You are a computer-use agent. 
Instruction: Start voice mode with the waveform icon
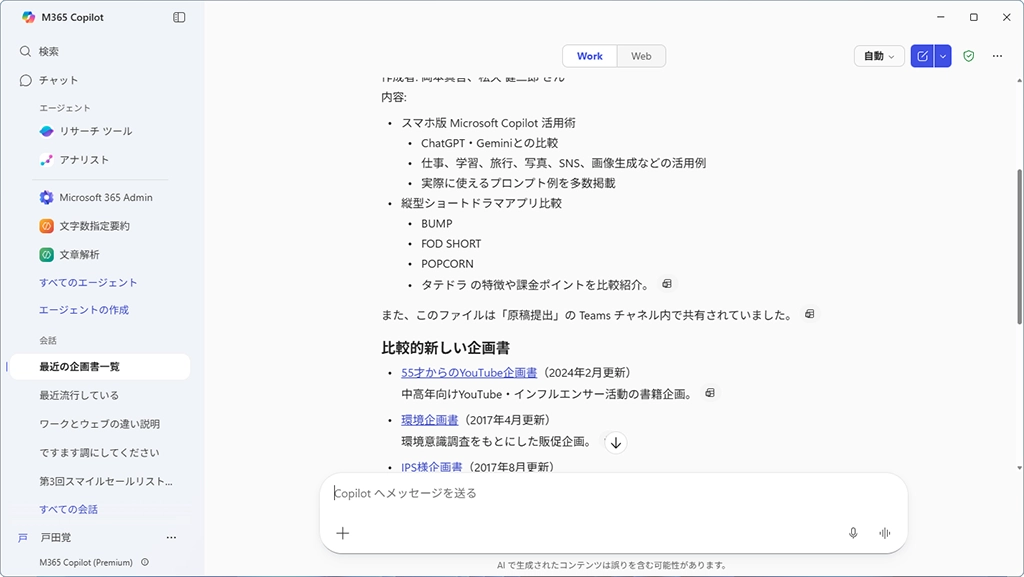pos(884,533)
